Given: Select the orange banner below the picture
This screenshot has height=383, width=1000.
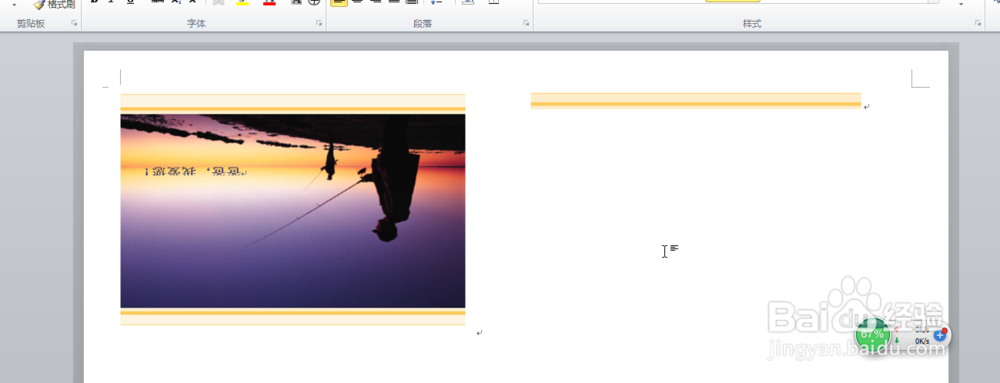Looking at the screenshot, I should coord(293,317).
